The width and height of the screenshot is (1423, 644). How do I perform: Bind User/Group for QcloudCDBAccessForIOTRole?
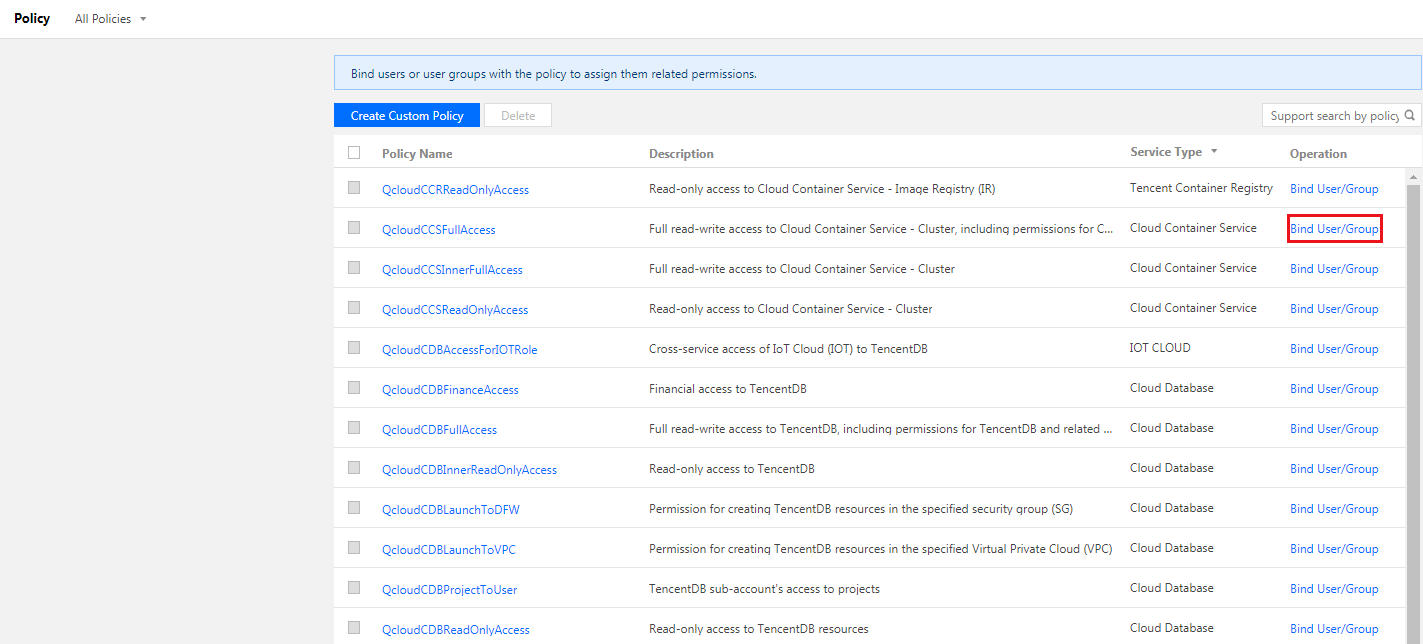[x=1334, y=349]
